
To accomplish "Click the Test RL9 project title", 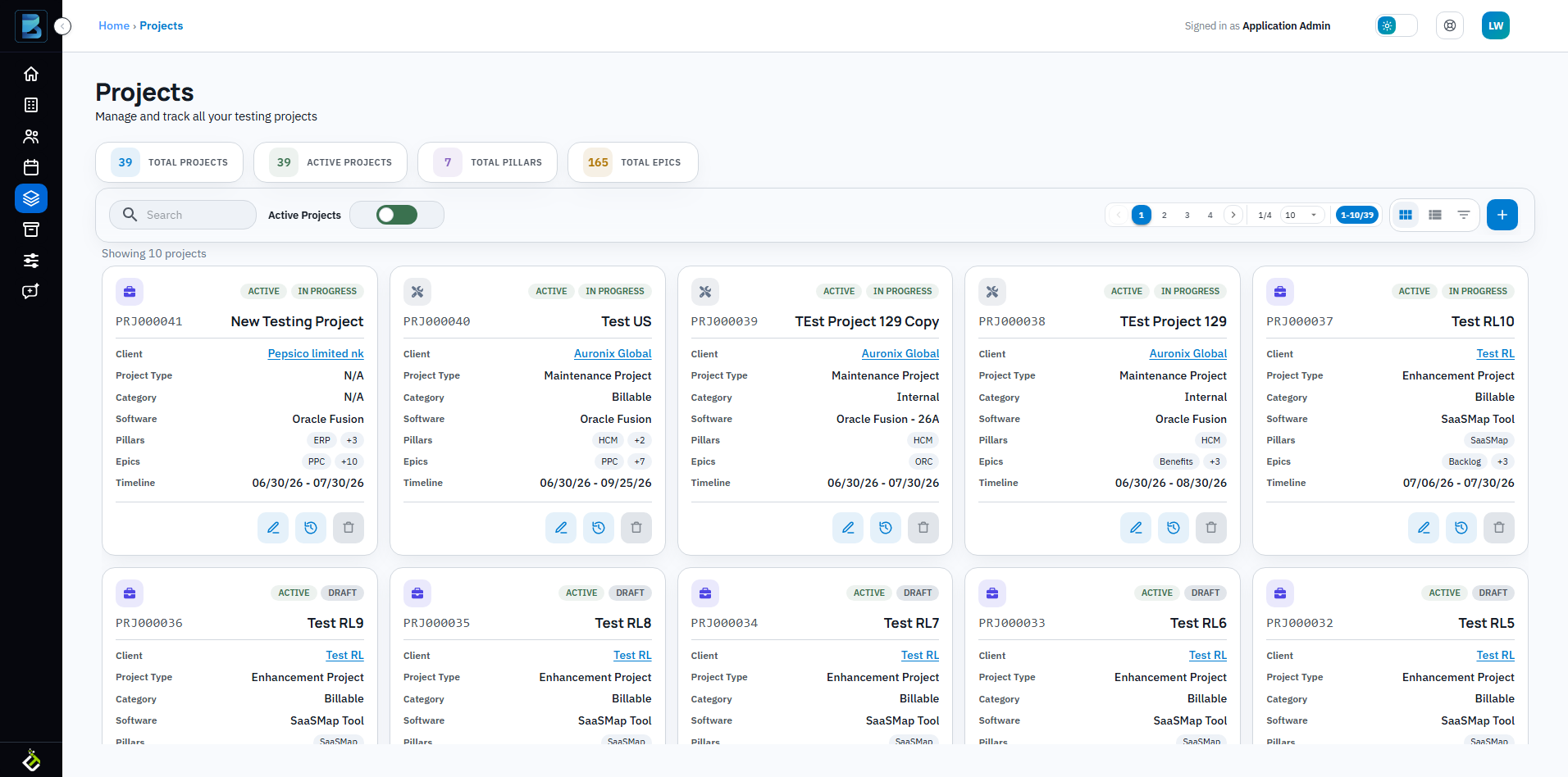I will (335, 623).
